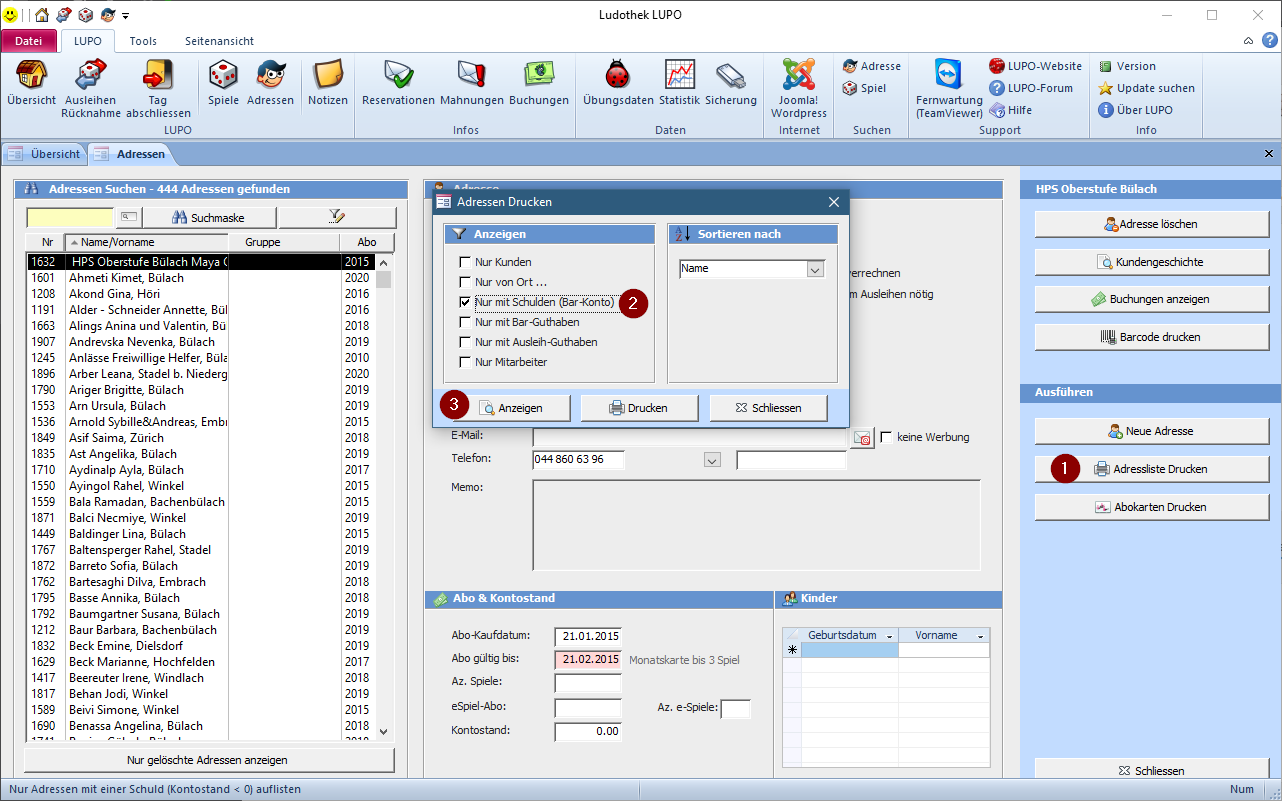Click the Abo-Kaufdatum date field
Image resolution: width=1282 pixels, height=801 pixels.
588,636
